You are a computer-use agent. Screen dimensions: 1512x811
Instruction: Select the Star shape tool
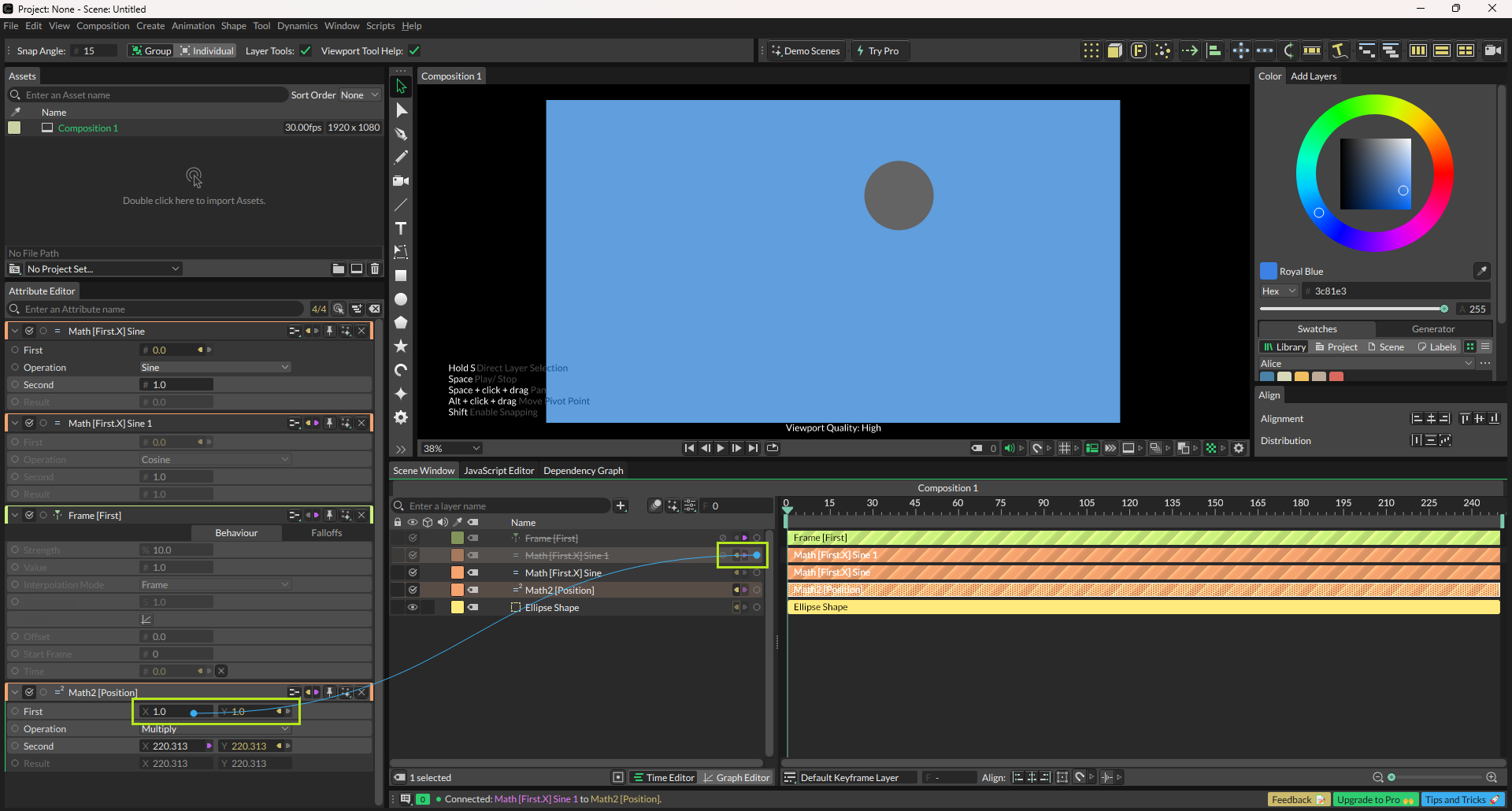[x=401, y=346]
